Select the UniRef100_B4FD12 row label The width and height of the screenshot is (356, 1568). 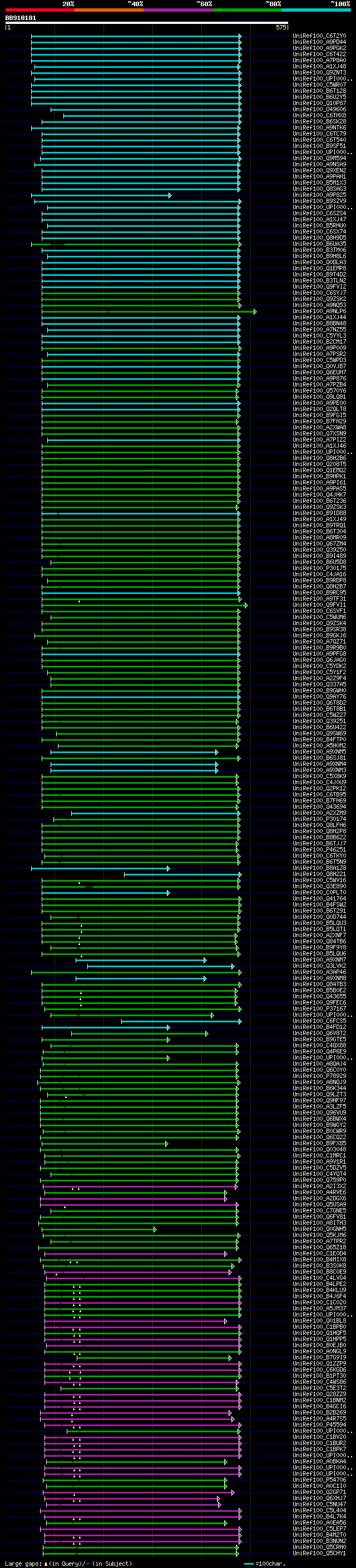coord(319,1027)
